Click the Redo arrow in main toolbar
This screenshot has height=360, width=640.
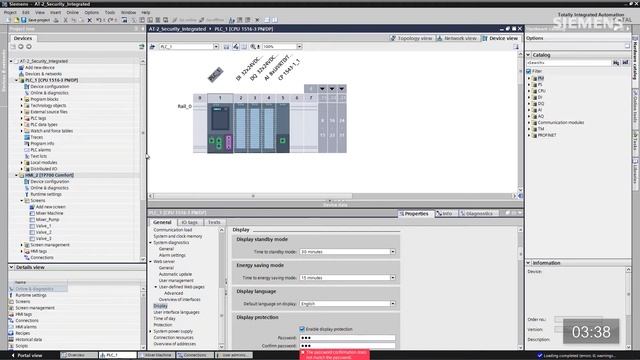click(110, 20)
